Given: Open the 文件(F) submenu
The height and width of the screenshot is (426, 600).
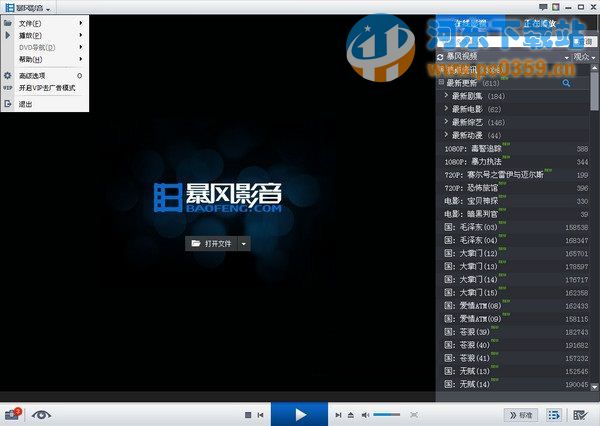Looking at the screenshot, I should 45,23.
